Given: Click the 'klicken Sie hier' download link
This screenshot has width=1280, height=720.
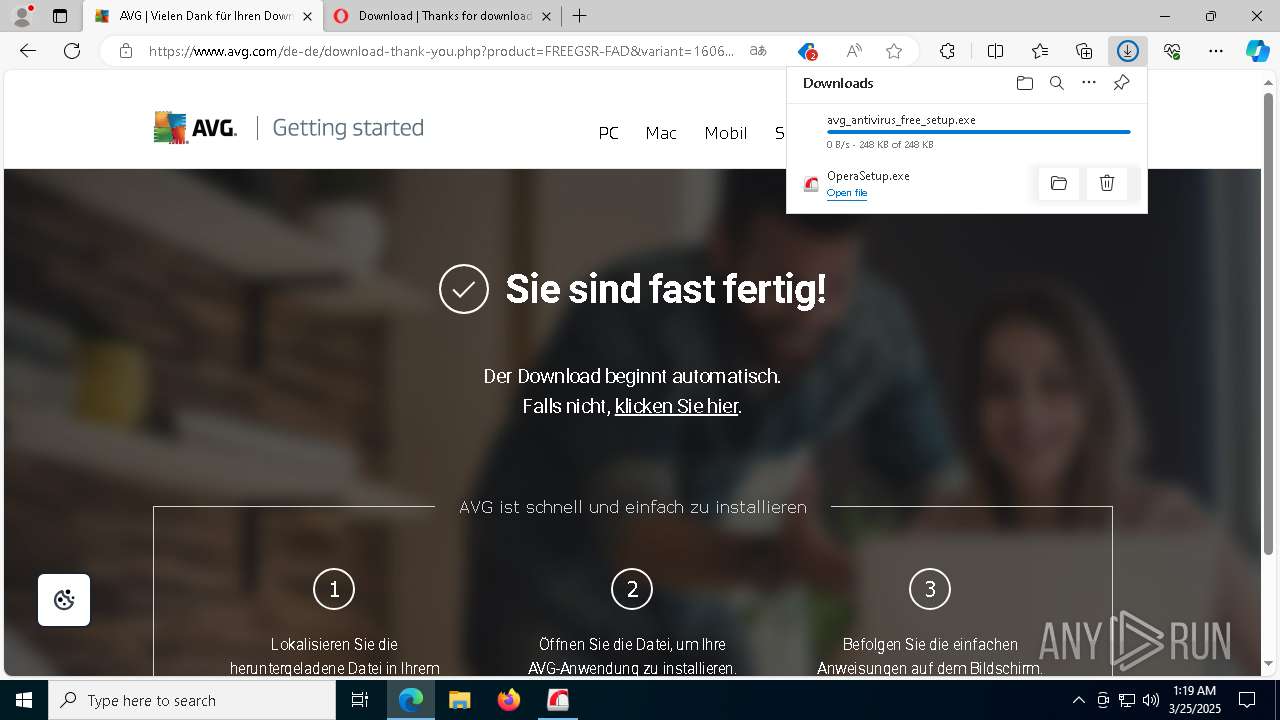Looking at the screenshot, I should 676,406.
